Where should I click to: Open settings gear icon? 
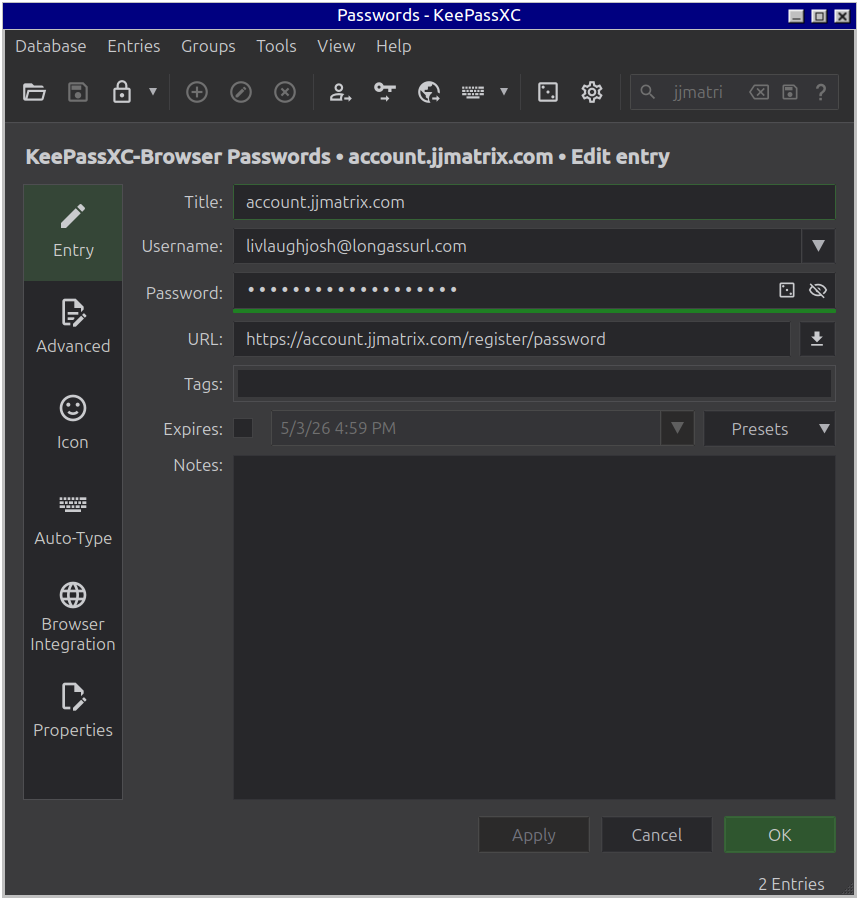tap(592, 92)
